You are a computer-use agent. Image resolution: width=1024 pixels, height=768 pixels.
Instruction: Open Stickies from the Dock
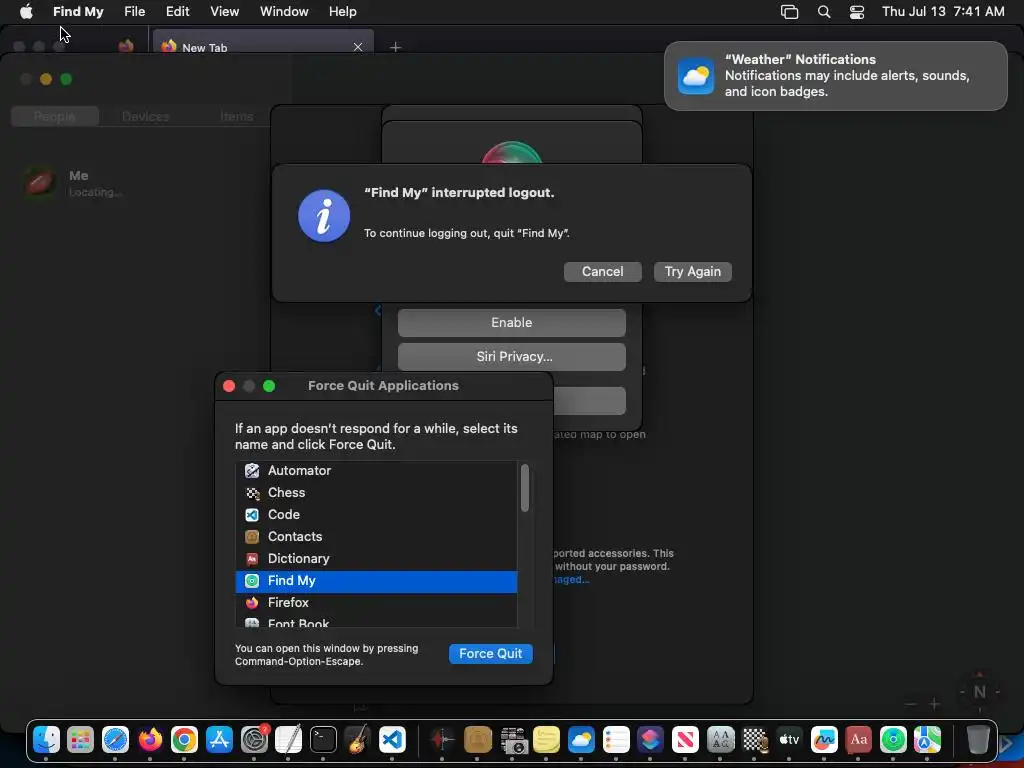pyautogui.click(x=547, y=740)
